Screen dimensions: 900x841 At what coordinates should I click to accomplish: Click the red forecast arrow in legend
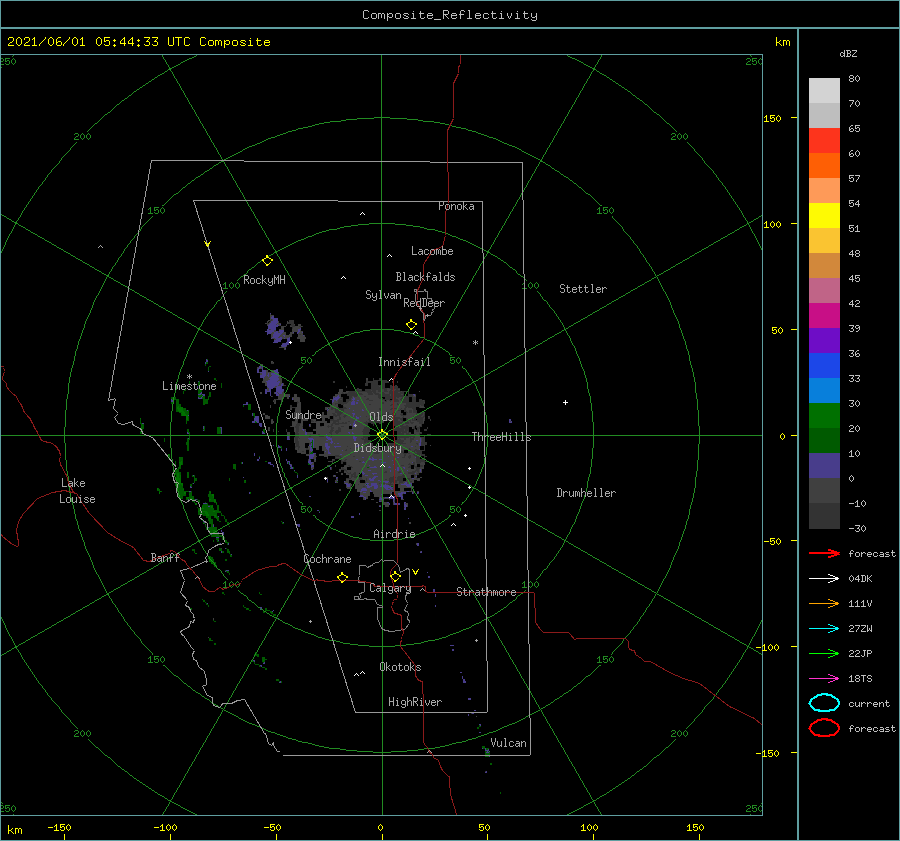(824, 553)
